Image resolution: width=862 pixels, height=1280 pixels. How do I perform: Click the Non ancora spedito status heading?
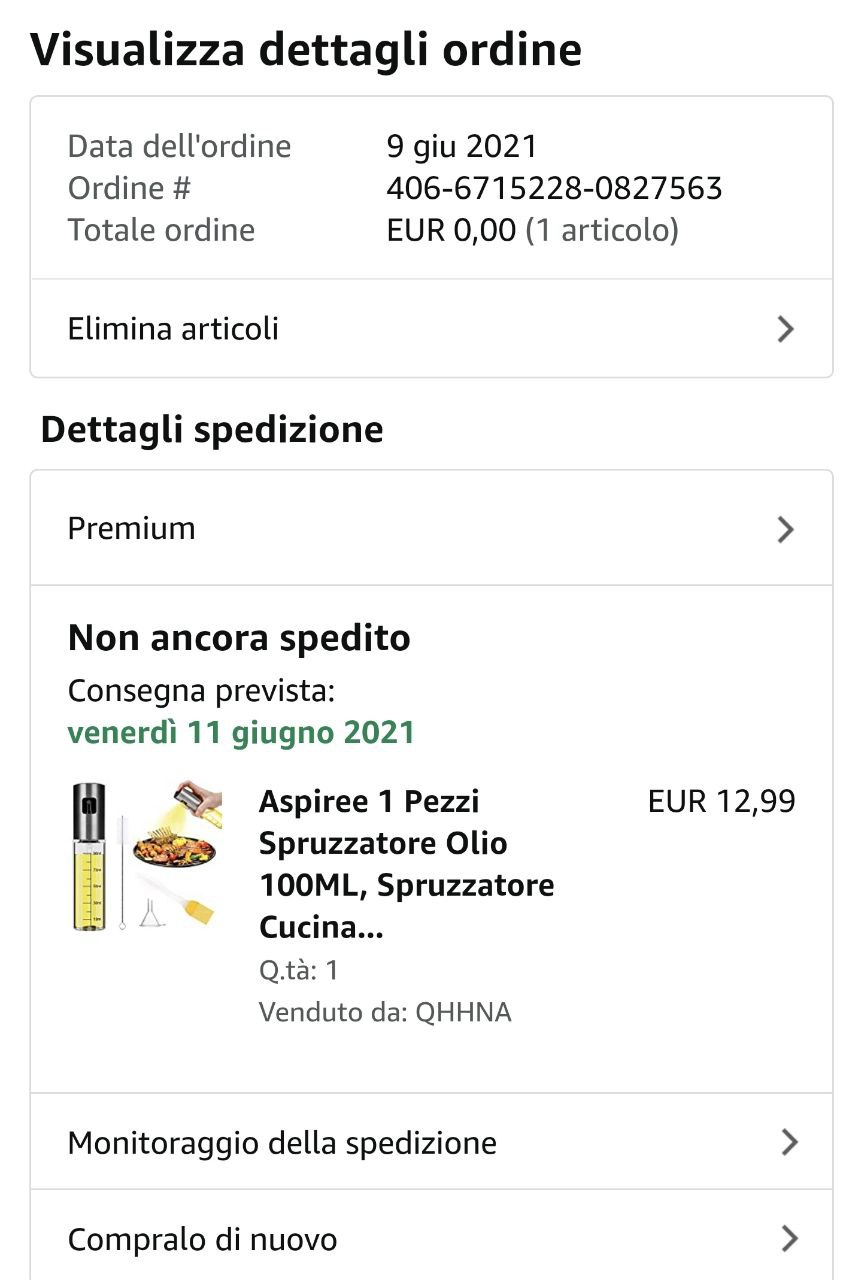(x=239, y=638)
